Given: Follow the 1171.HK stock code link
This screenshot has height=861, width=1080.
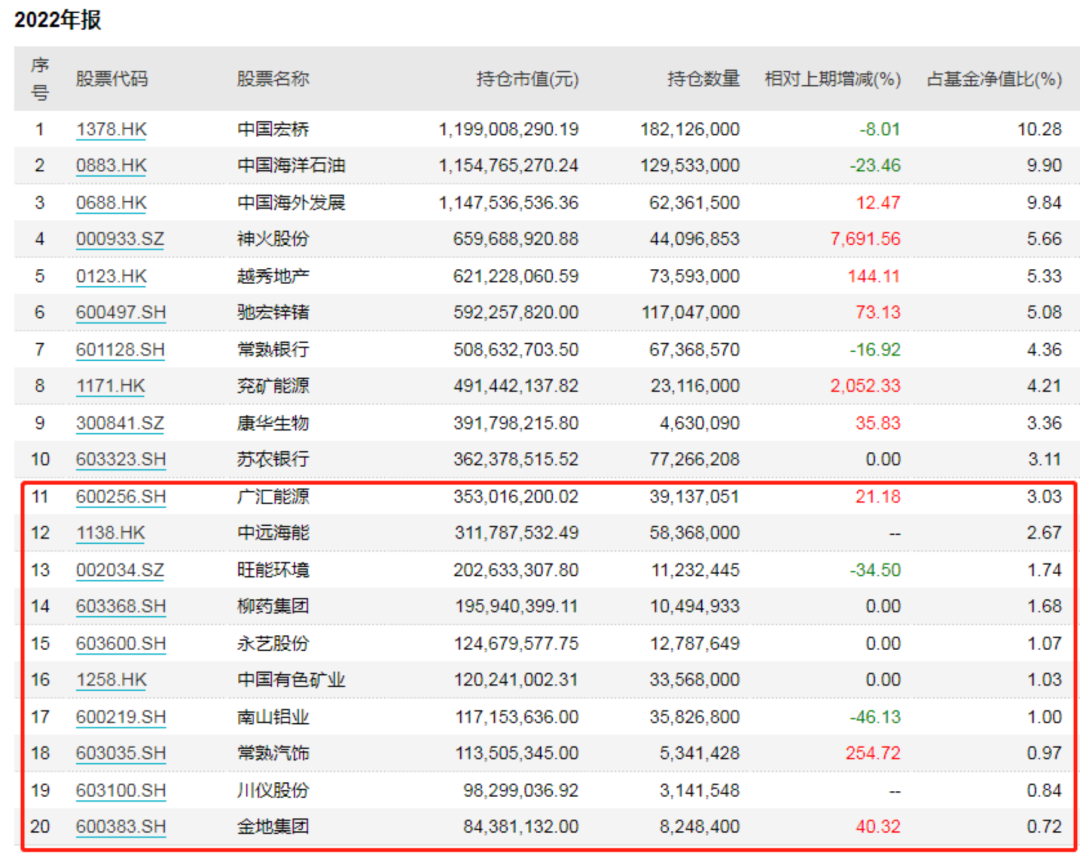Looking at the screenshot, I should coord(111,386).
